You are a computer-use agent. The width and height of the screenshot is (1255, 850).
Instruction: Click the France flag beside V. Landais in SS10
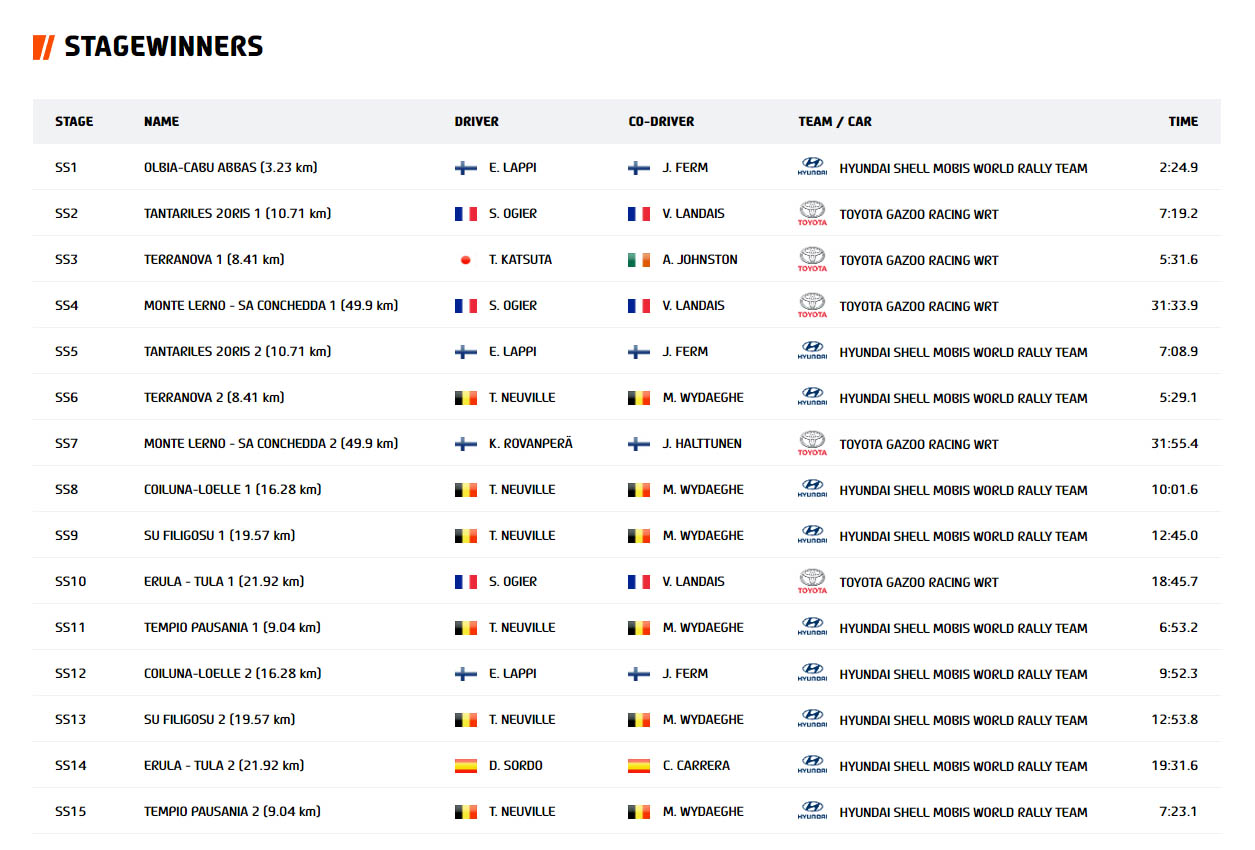639,582
